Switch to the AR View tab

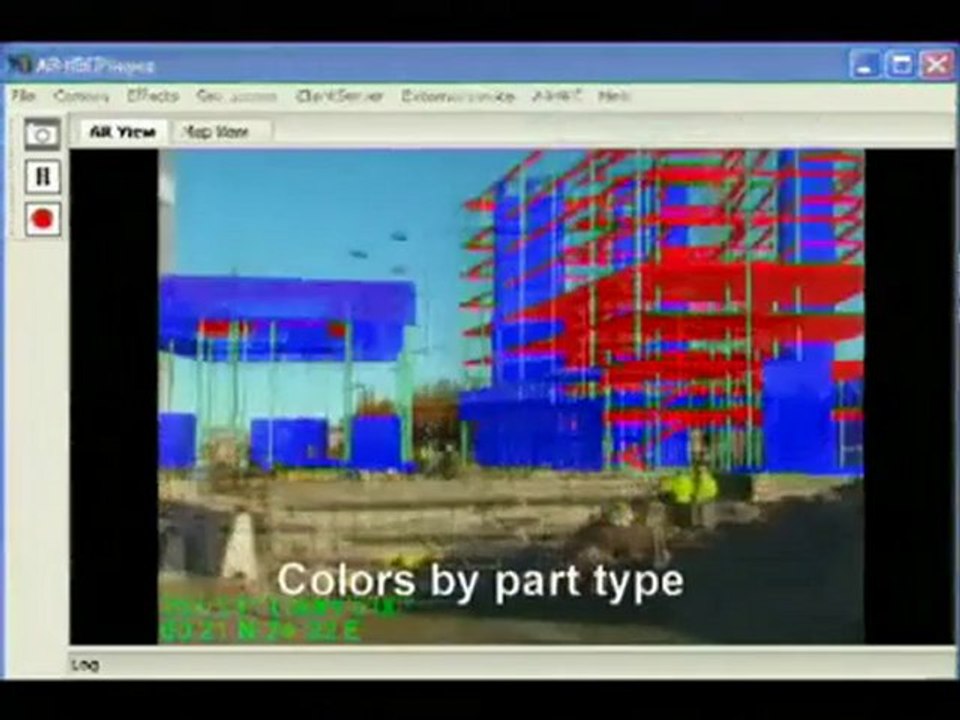pos(122,132)
